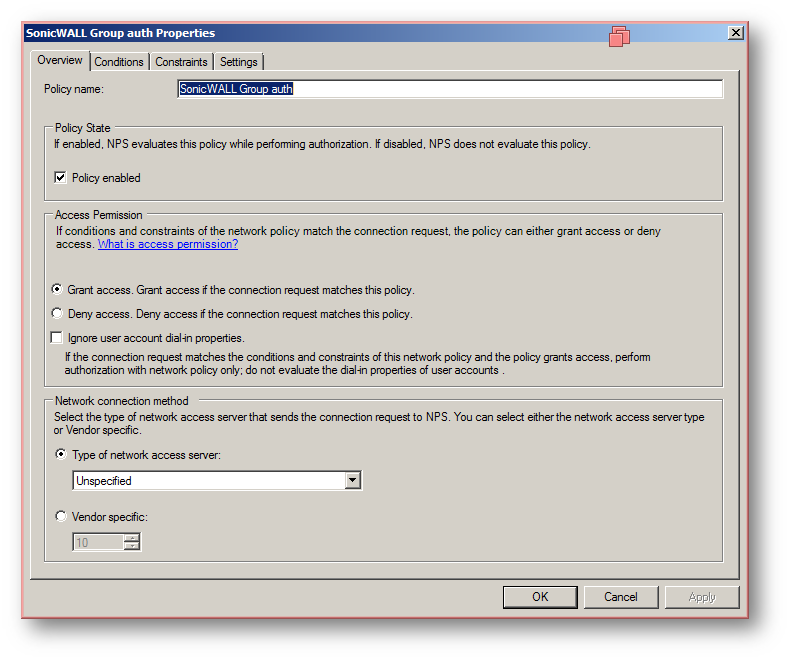Decrease the vendor specific value with down arrow
The height and width of the screenshot is (661, 791).
point(132,546)
